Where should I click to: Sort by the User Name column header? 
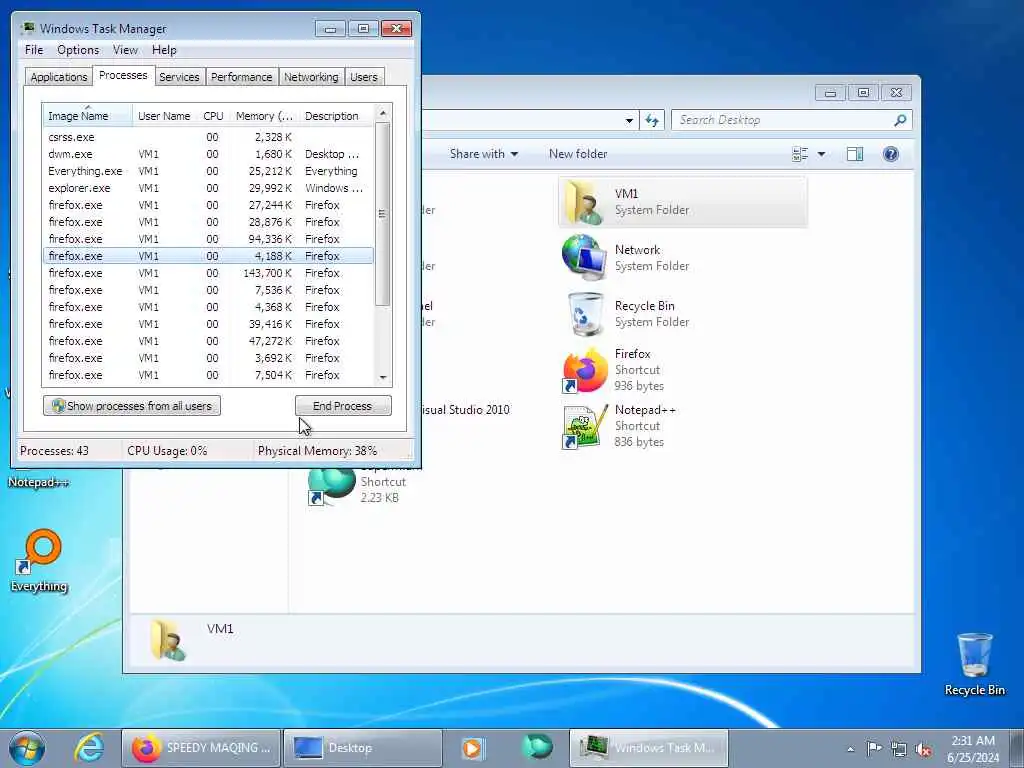pyautogui.click(x=164, y=116)
